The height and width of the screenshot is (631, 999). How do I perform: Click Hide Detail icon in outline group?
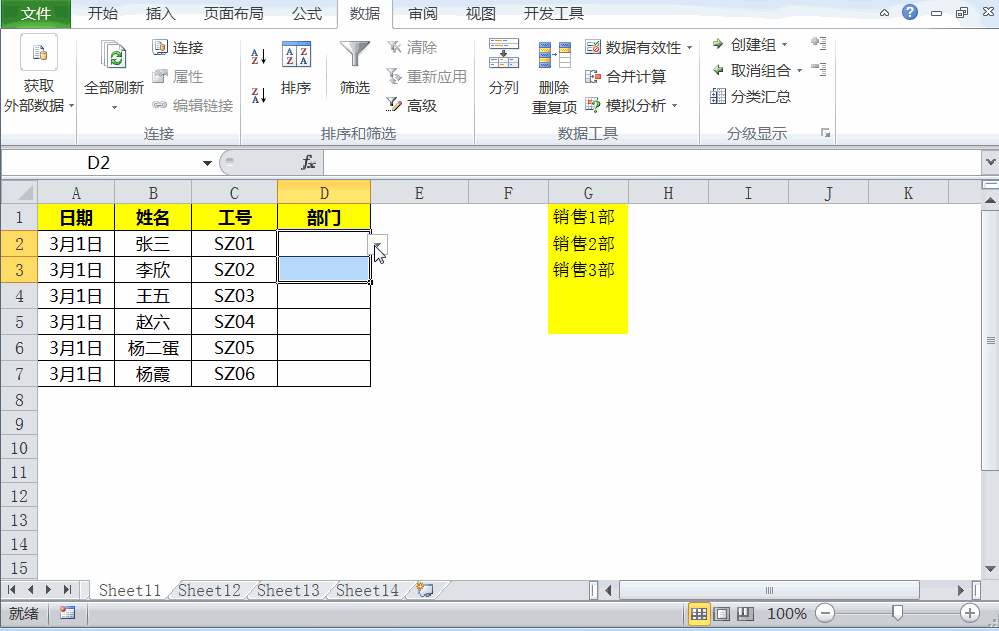(x=819, y=69)
